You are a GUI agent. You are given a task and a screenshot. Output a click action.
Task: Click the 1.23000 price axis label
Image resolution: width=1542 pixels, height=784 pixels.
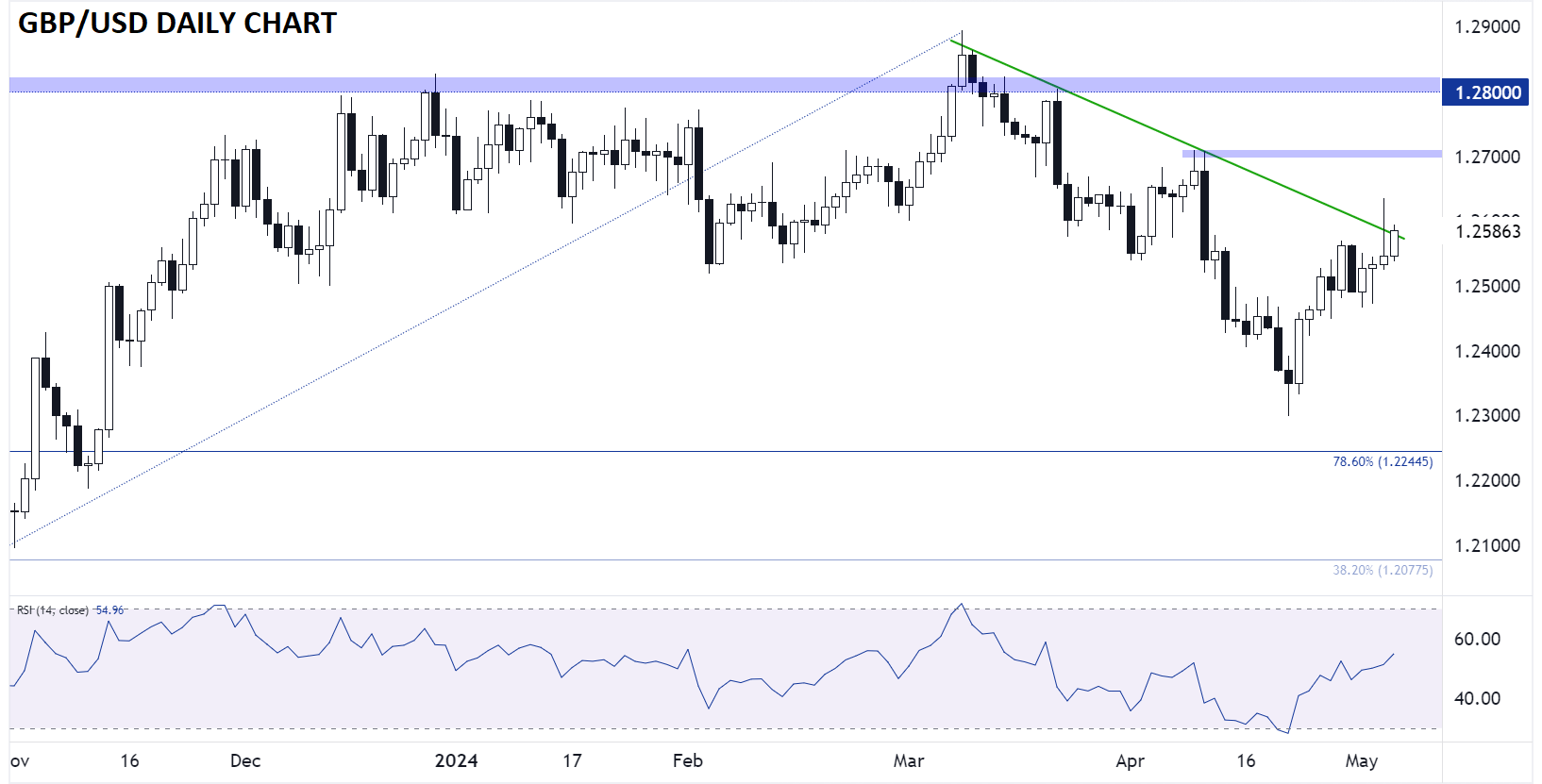tap(1487, 415)
